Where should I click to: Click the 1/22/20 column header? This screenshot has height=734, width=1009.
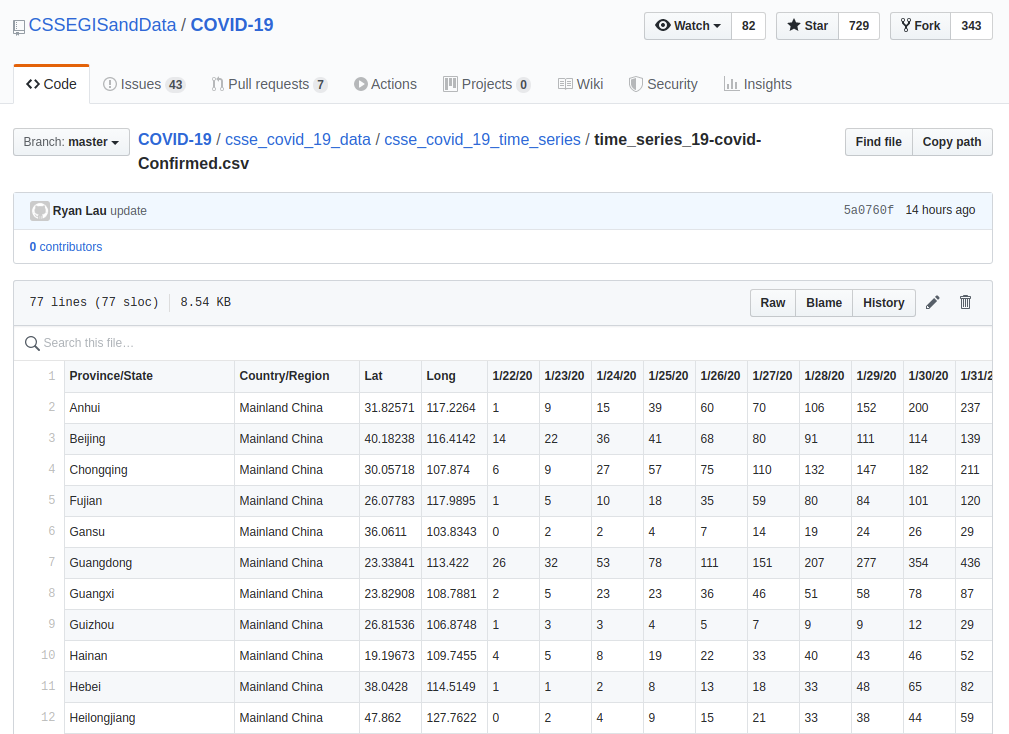(513, 376)
